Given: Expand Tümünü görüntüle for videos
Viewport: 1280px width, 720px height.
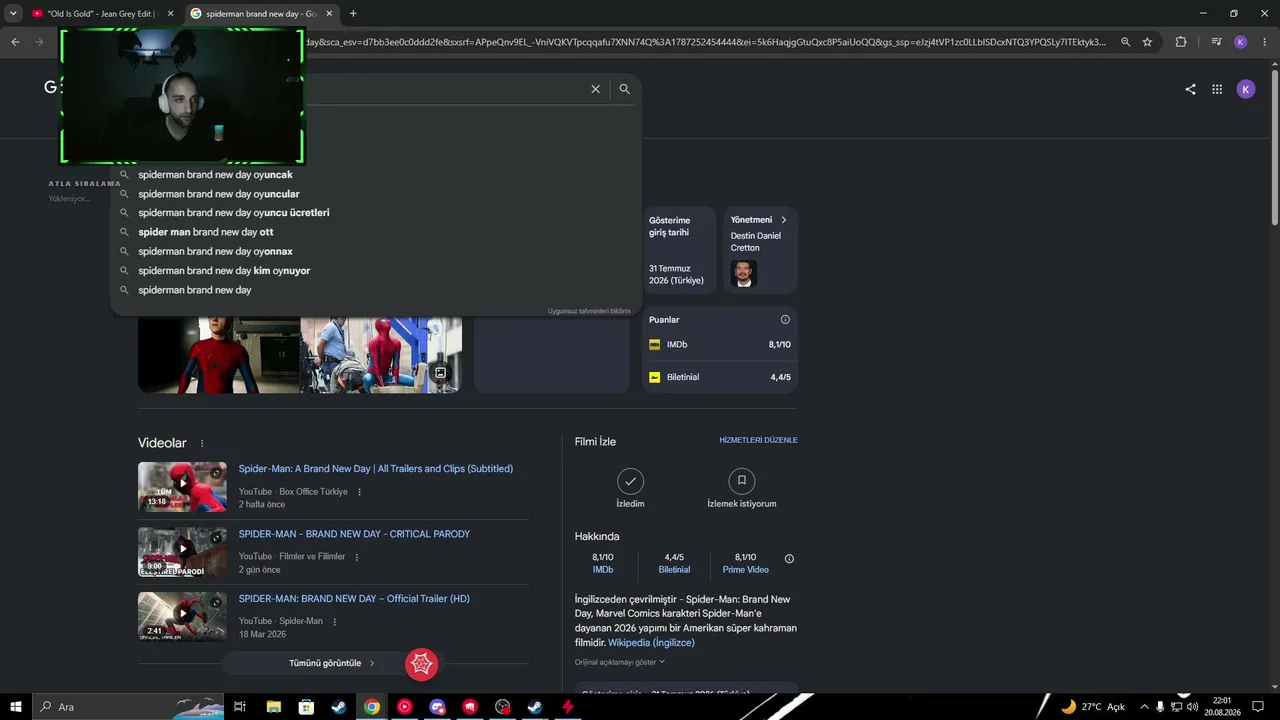Looking at the screenshot, I should (332, 663).
